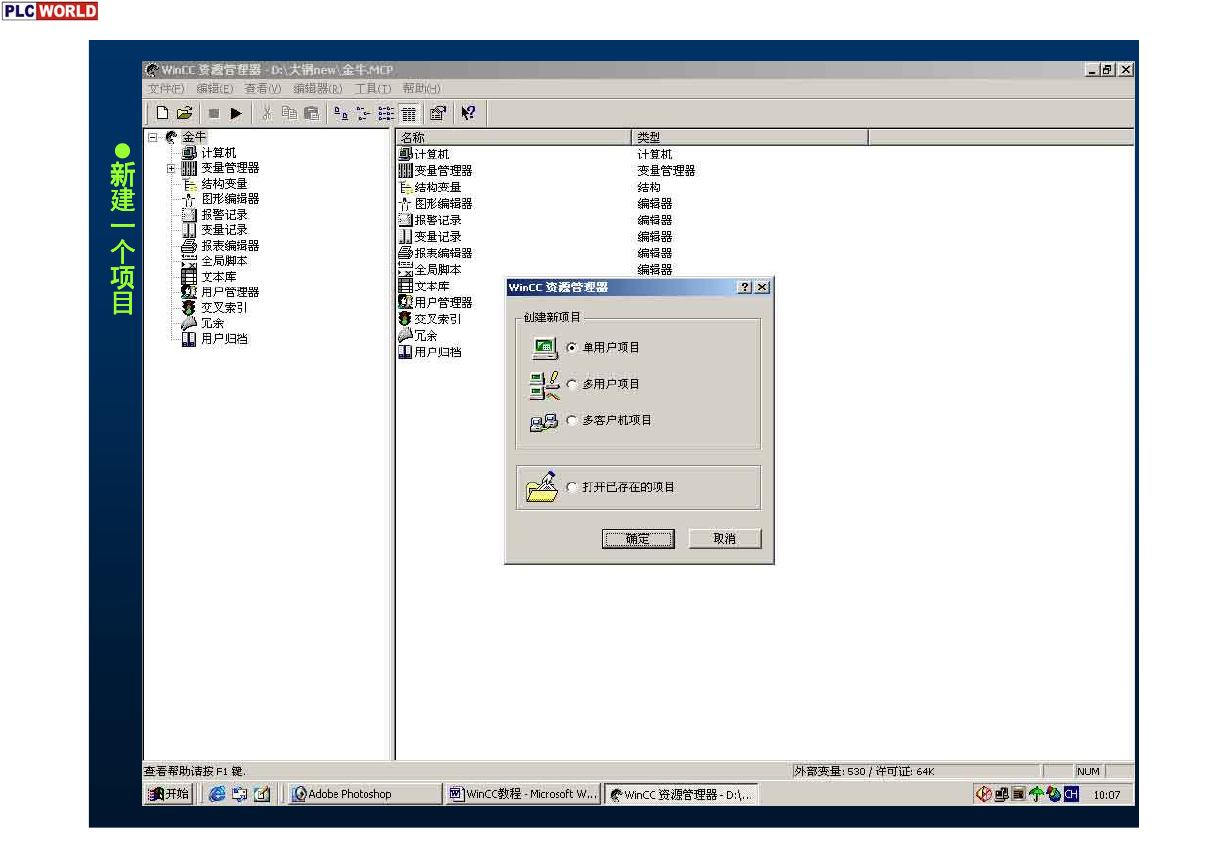Click multi-user project icon in dialog
1228x868 pixels.
coord(544,385)
